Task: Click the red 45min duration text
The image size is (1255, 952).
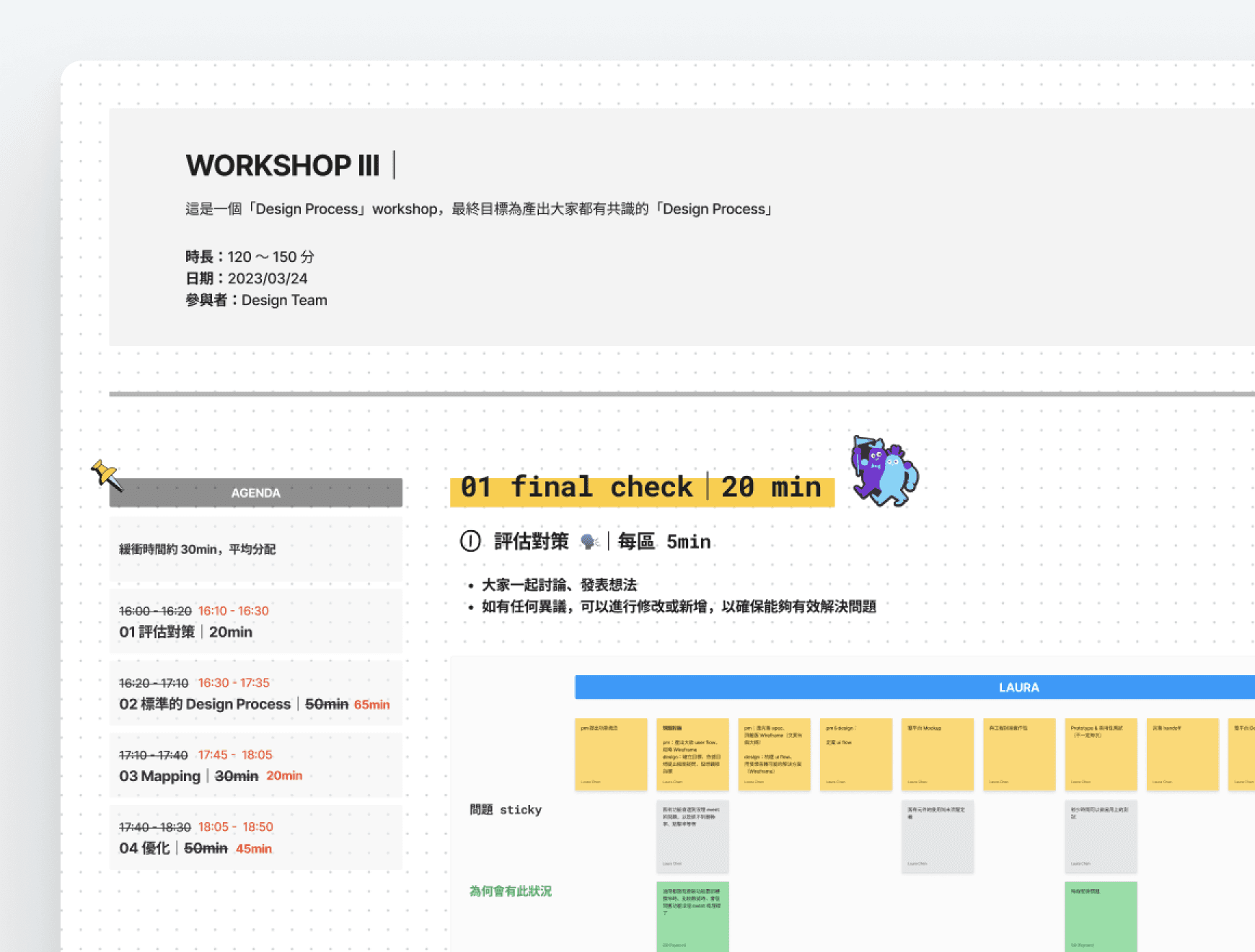Action: pos(254,849)
